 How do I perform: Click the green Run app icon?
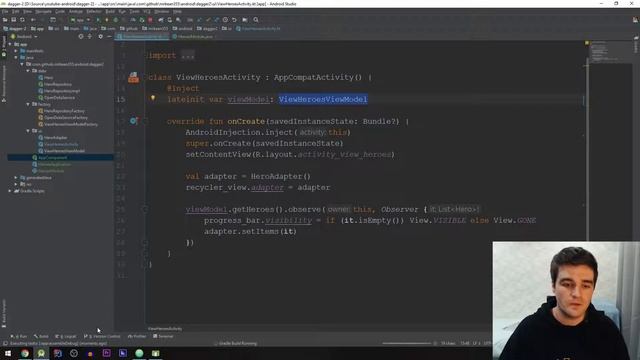(x=98, y=20)
